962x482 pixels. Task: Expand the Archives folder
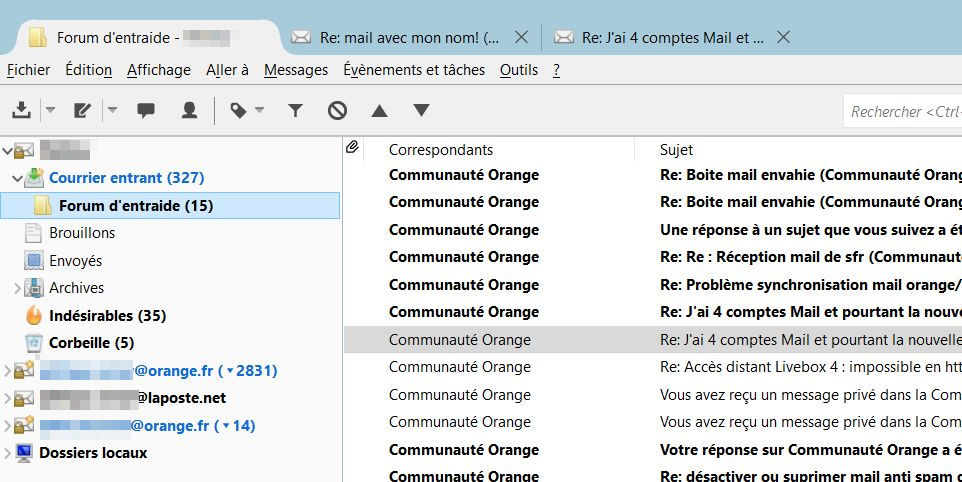(x=17, y=288)
